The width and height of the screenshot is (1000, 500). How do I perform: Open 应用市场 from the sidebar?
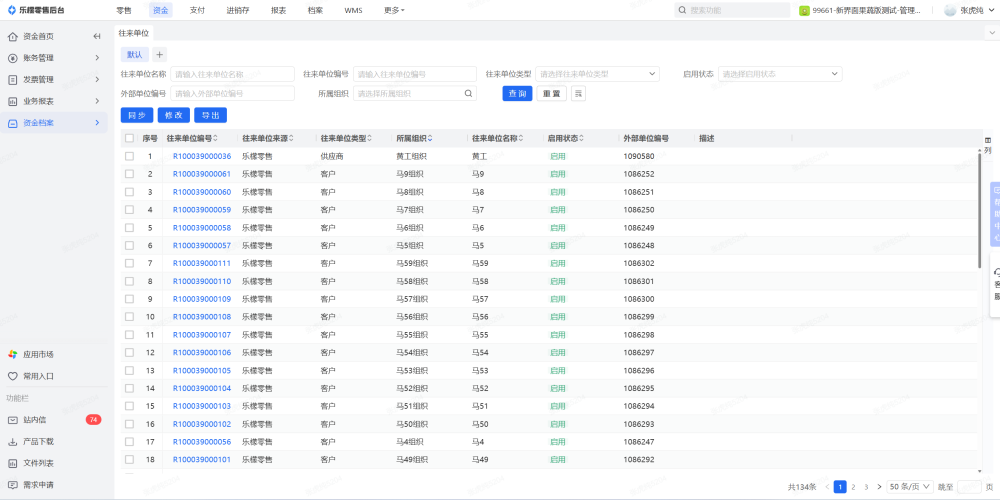[x=38, y=354]
